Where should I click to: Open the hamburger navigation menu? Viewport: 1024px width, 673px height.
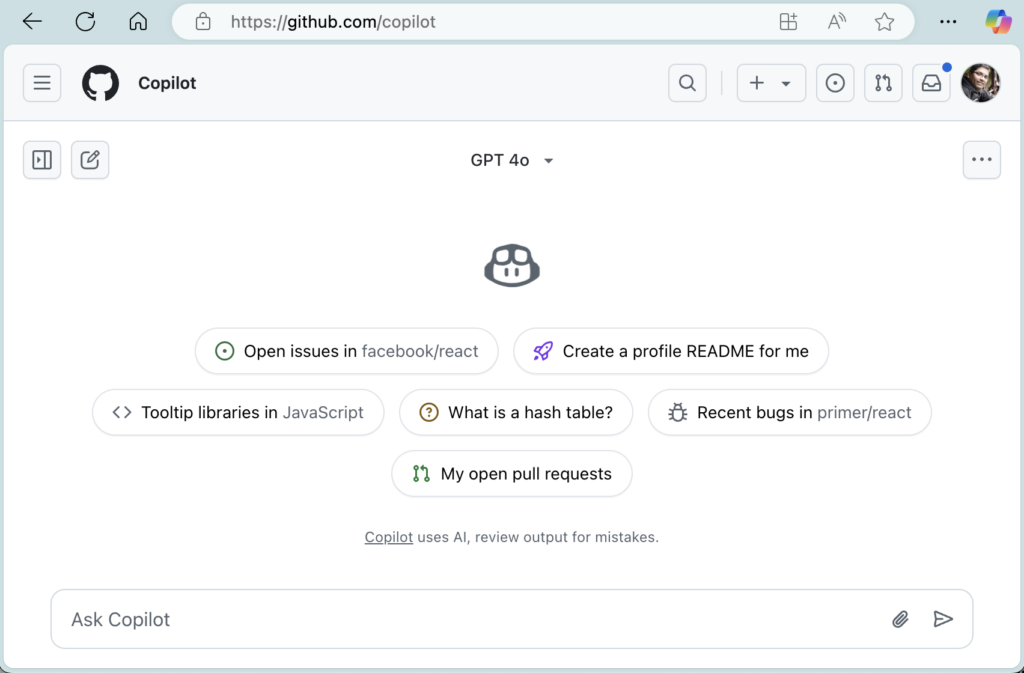click(41, 83)
